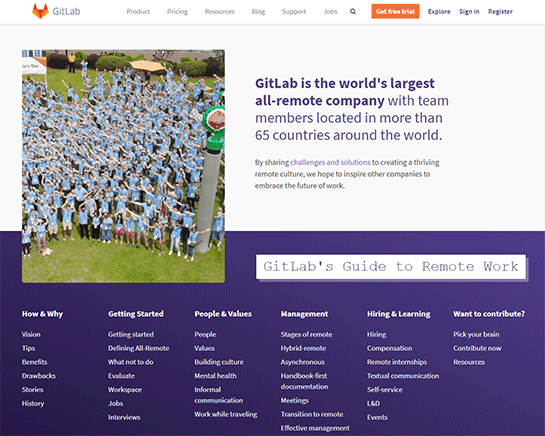
Task: Open Pick your brain link
Action: pos(476,334)
